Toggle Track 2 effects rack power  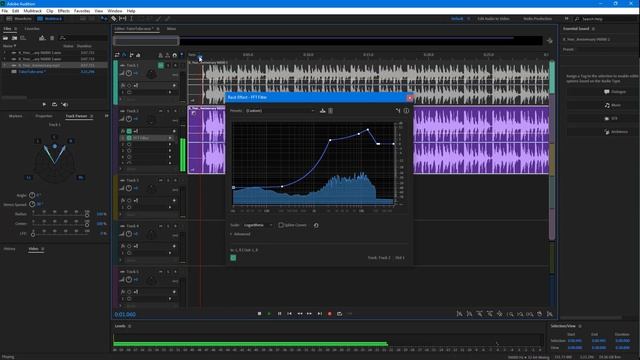(129, 131)
